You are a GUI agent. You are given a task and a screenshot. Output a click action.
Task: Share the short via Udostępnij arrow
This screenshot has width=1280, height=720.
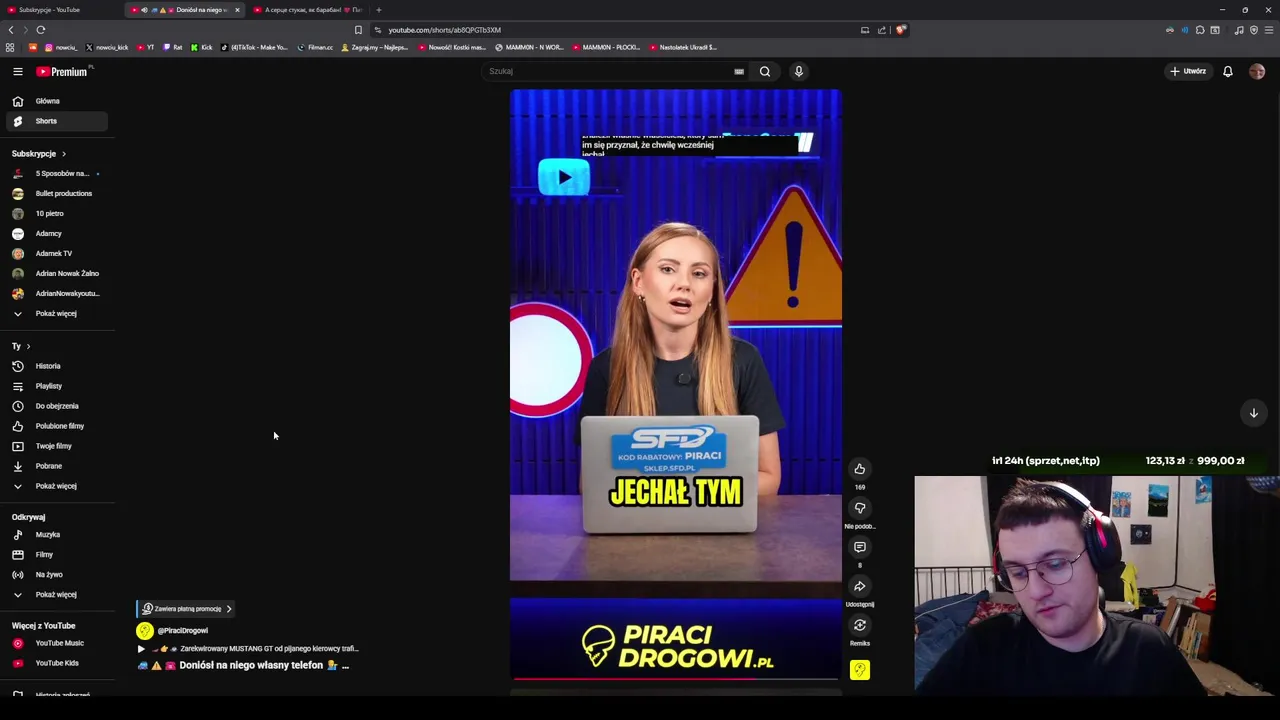point(859,586)
